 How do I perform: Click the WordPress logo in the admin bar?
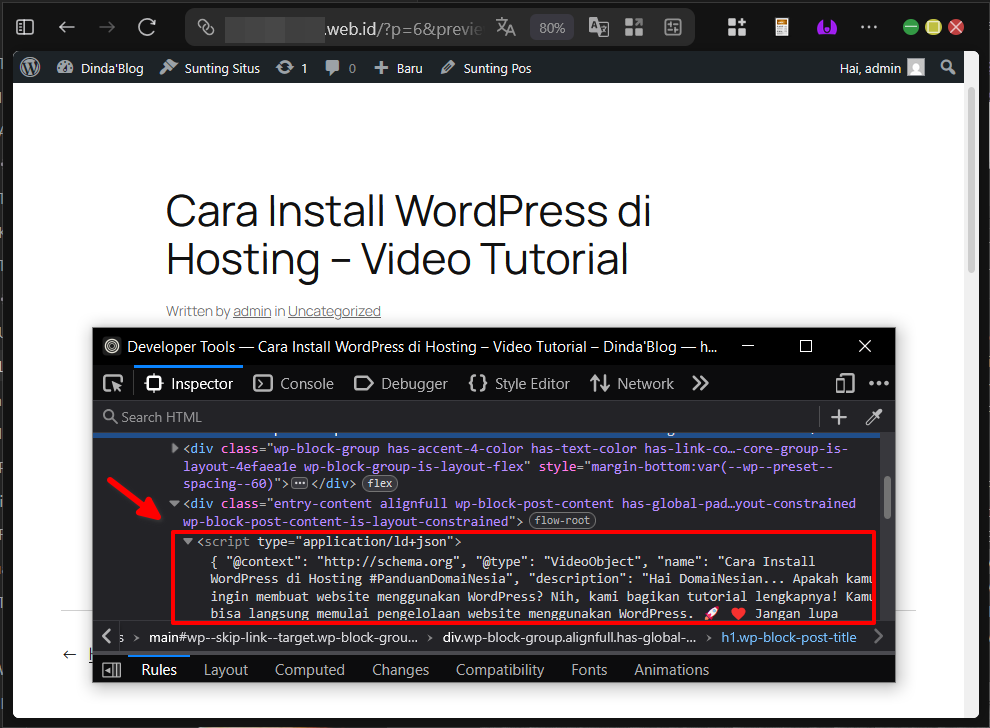29,67
